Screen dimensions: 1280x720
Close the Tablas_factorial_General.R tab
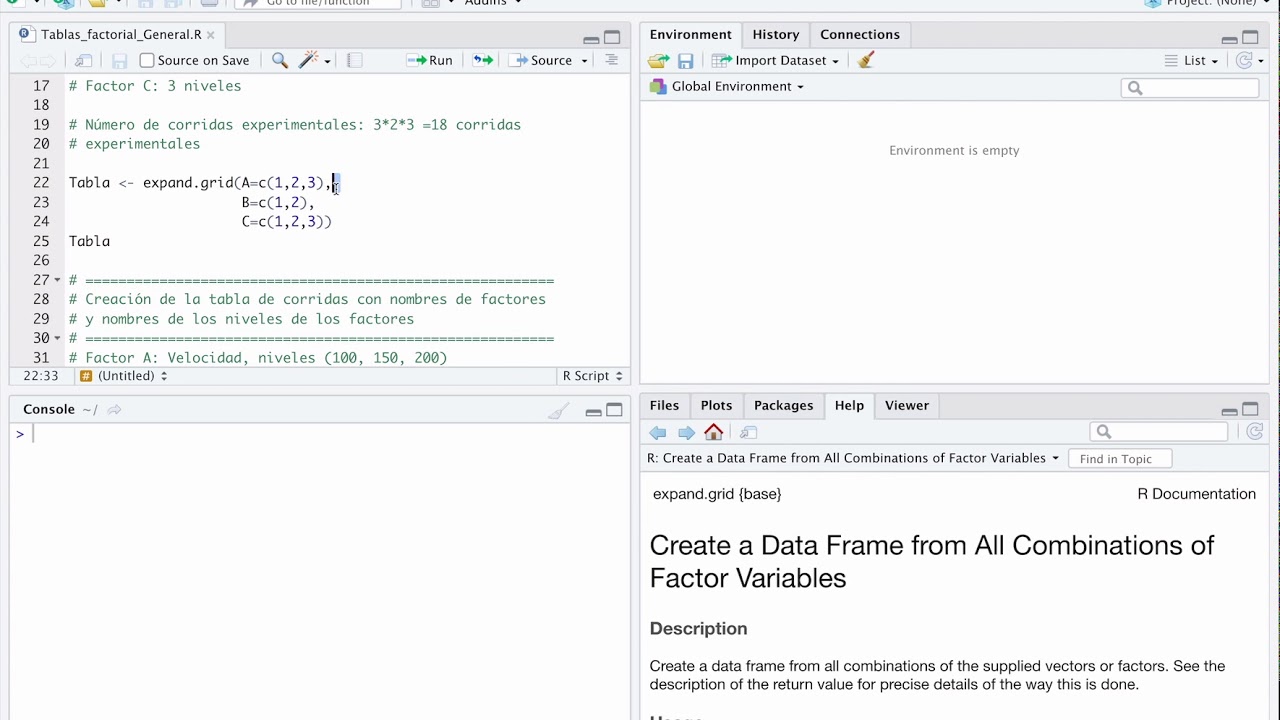(x=210, y=34)
